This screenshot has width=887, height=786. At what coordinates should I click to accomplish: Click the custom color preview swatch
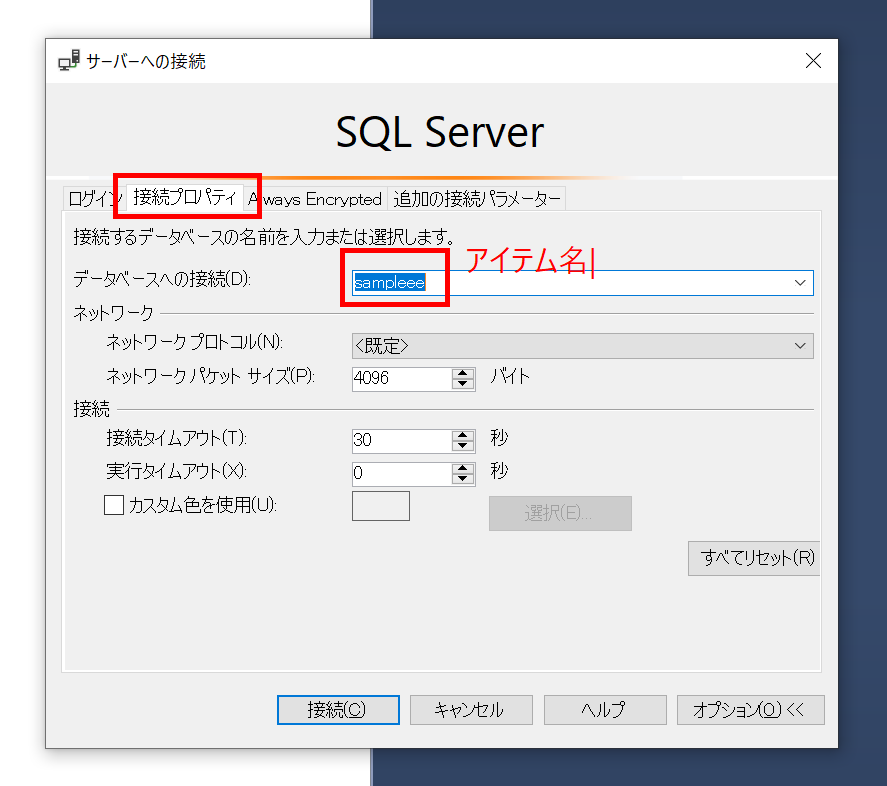point(381,506)
